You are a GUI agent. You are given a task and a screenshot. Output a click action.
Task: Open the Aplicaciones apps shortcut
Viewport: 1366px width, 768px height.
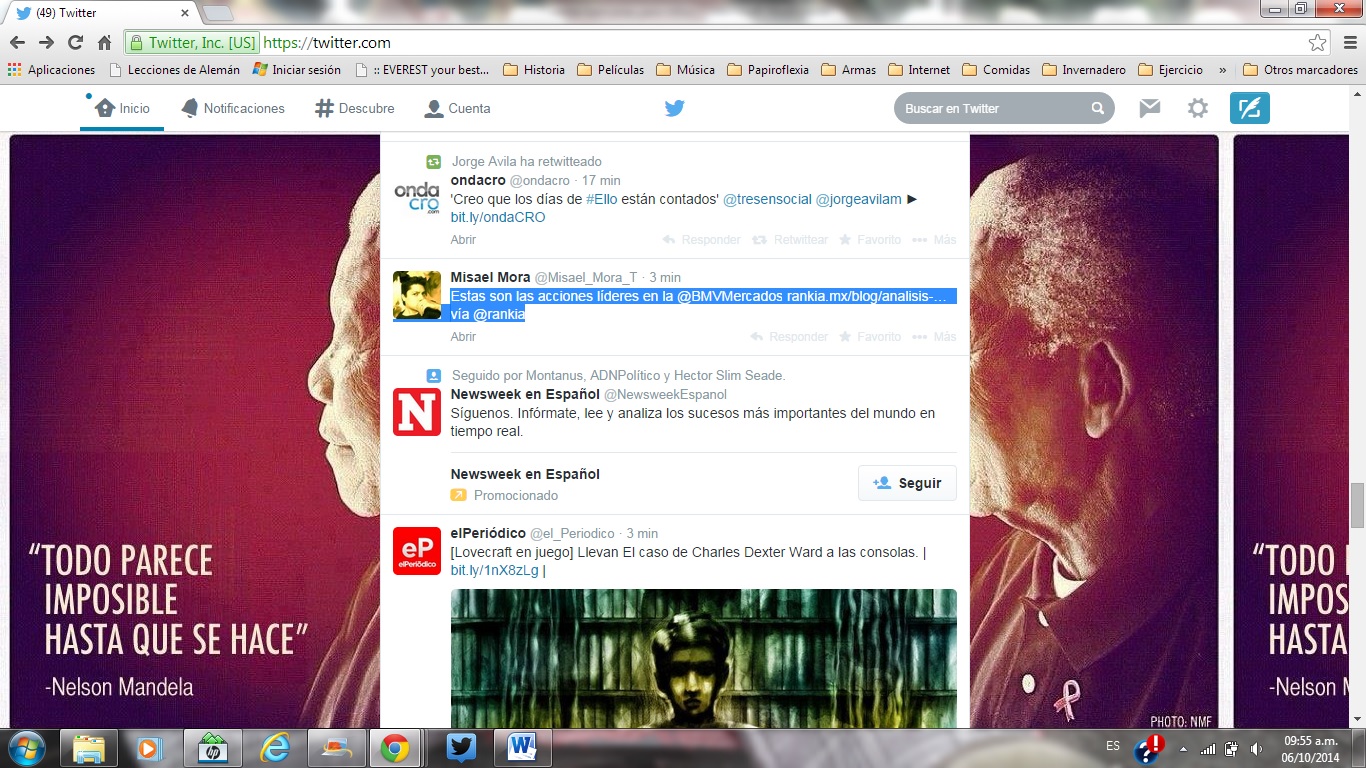tap(51, 70)
